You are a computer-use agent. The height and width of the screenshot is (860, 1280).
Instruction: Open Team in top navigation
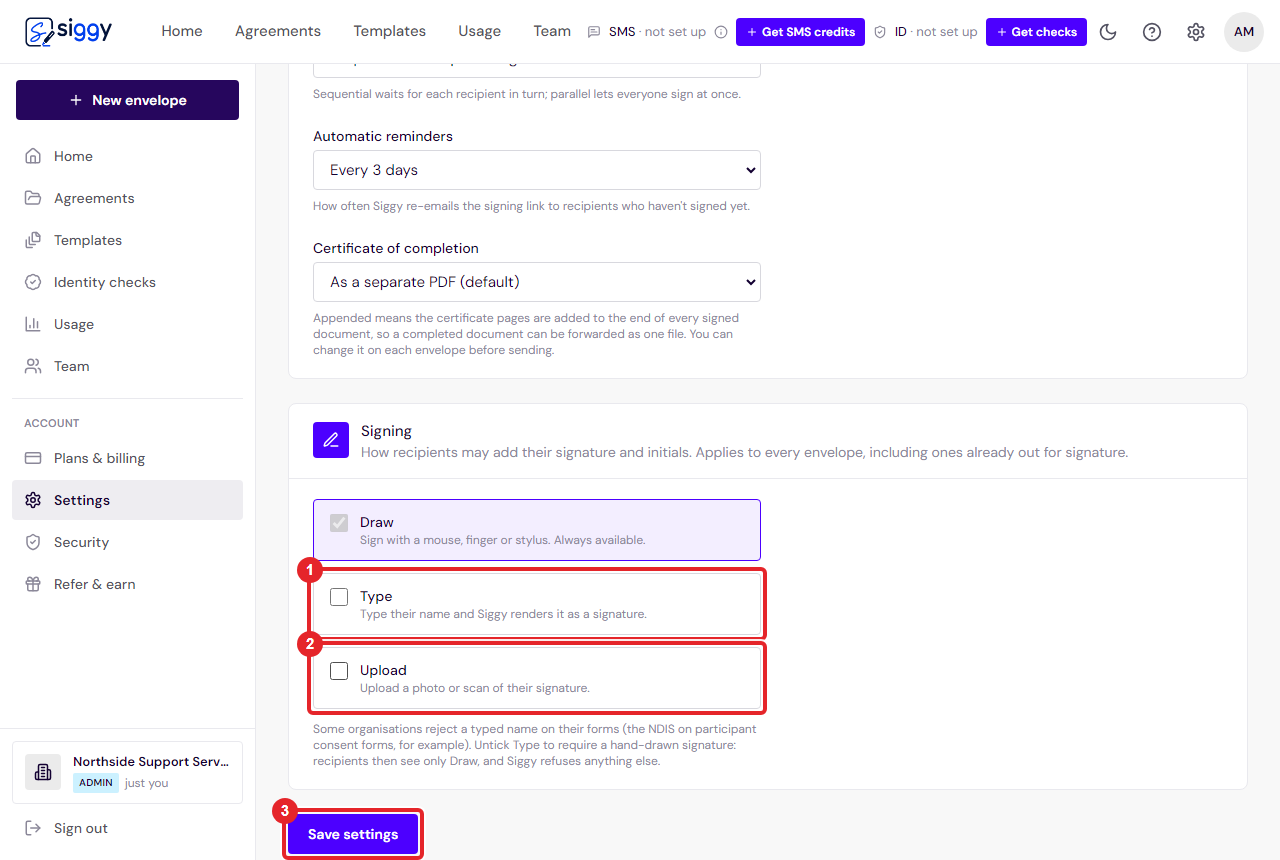point(552,31)
